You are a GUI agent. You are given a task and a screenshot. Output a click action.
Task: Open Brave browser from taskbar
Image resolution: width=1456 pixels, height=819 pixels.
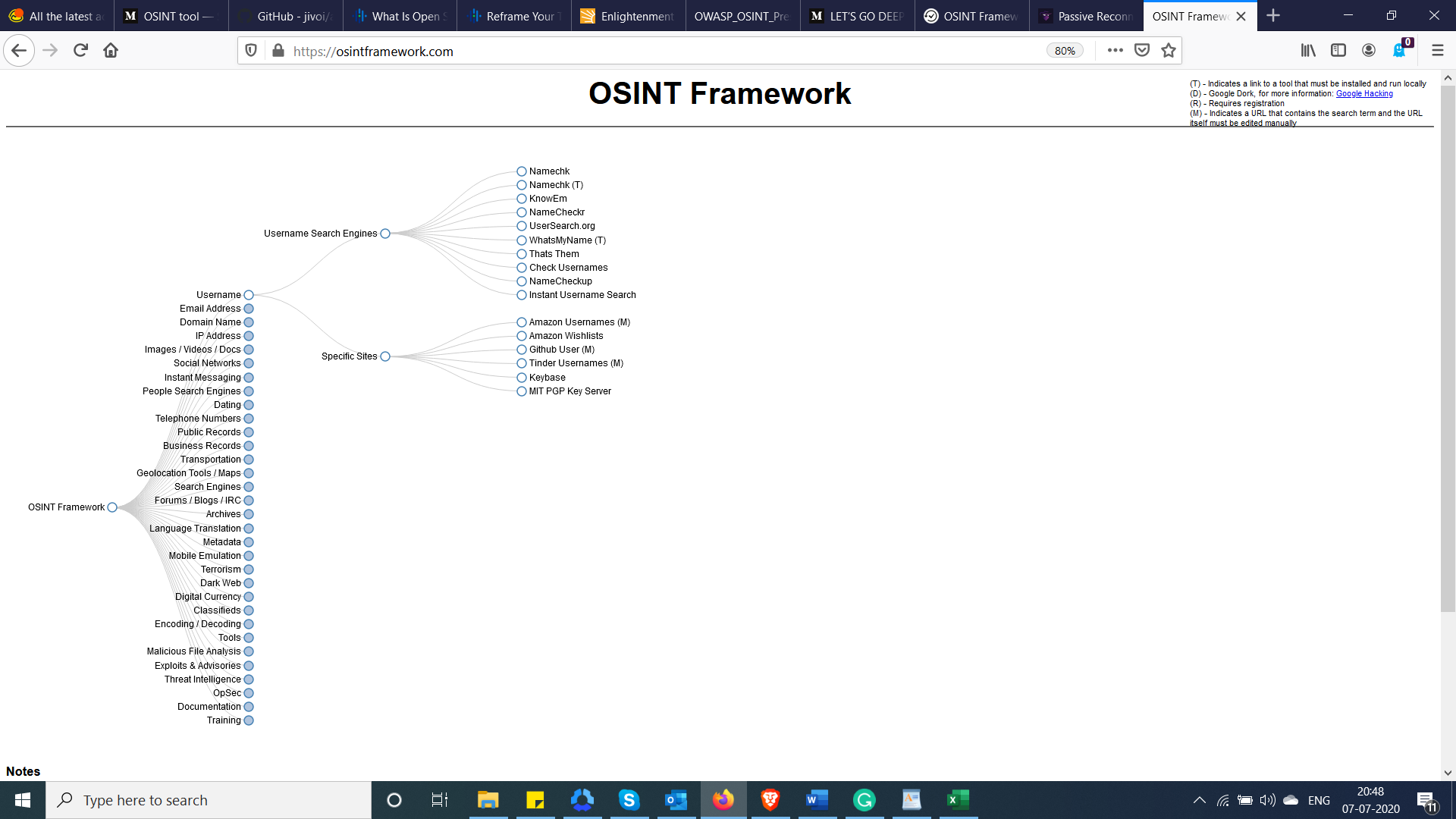point(770,800)
